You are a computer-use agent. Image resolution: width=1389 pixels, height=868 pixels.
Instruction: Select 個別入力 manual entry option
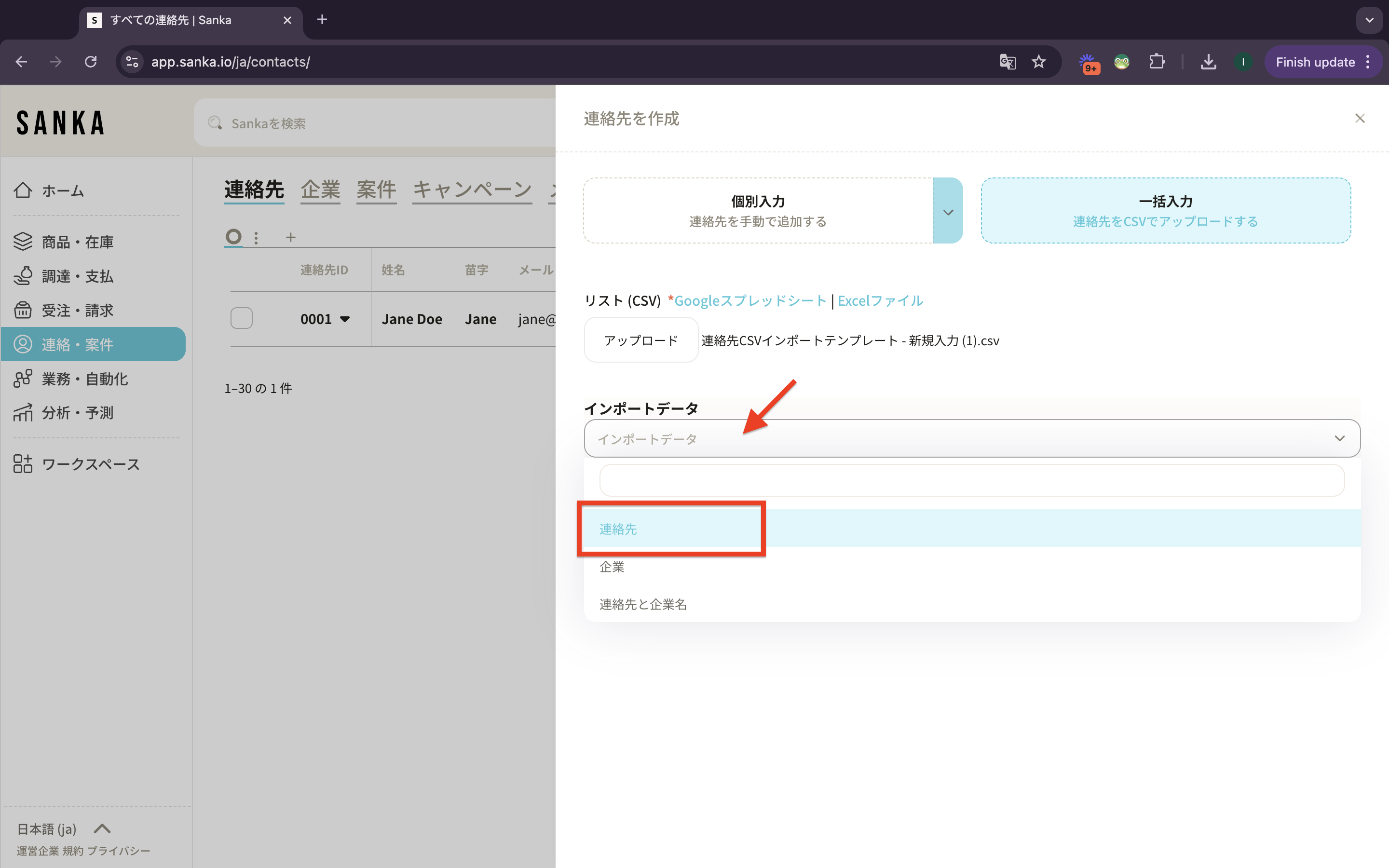click(758, 211)
